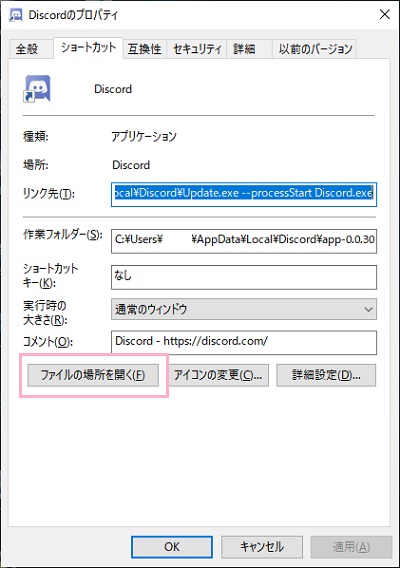The image size is (400, 568).
Task: Focus the ショートカットキー field showing なし
Action: click(244, 277)
